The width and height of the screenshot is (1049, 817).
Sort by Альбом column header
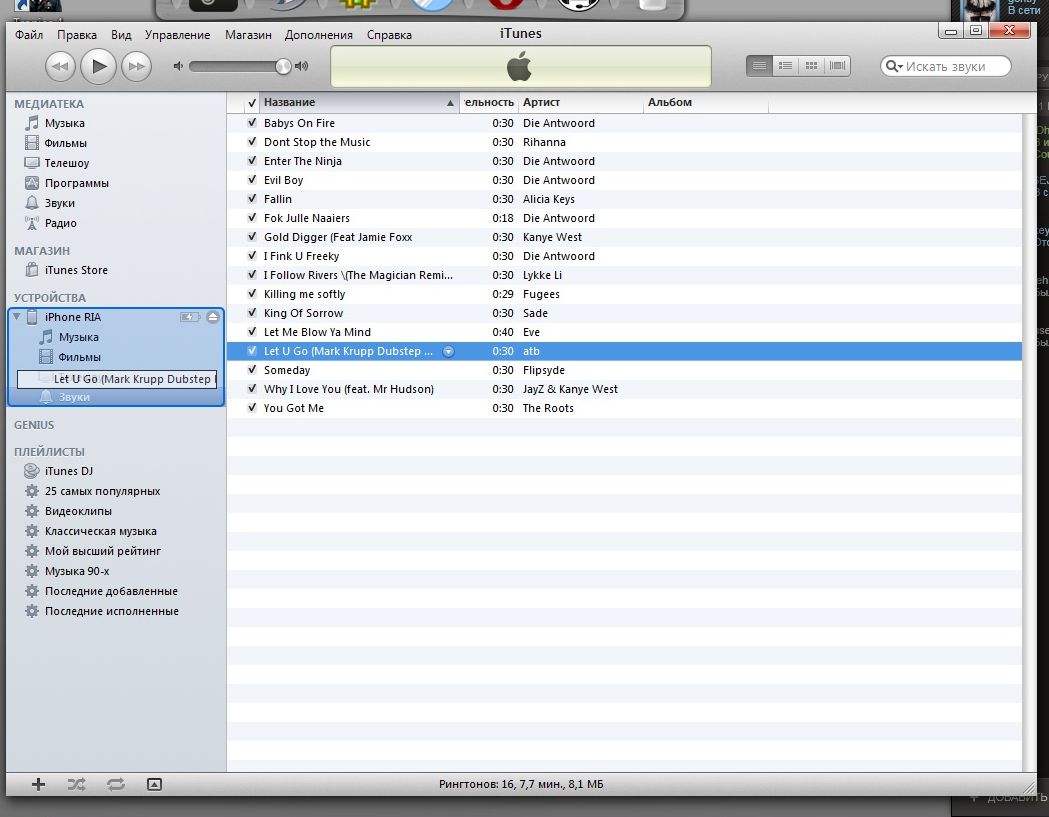click(705, 102)
